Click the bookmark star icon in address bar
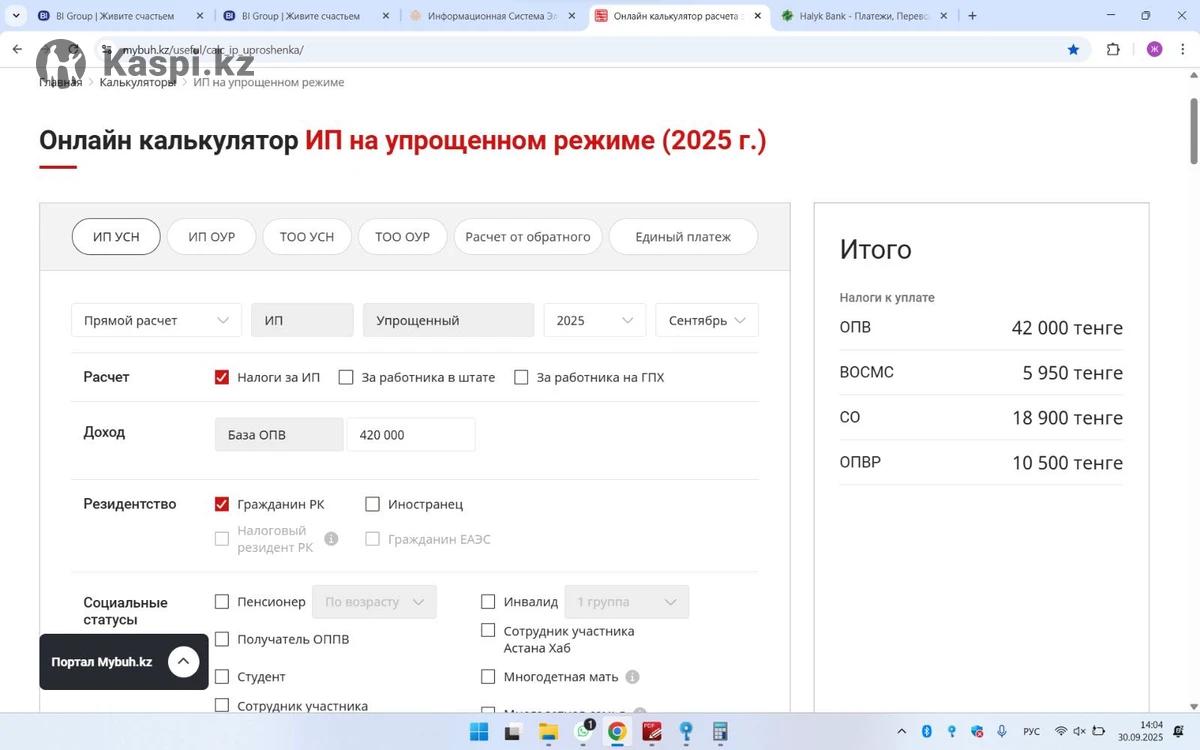The height and width of the screenshot is (750, 1200). coord(1073,49)
